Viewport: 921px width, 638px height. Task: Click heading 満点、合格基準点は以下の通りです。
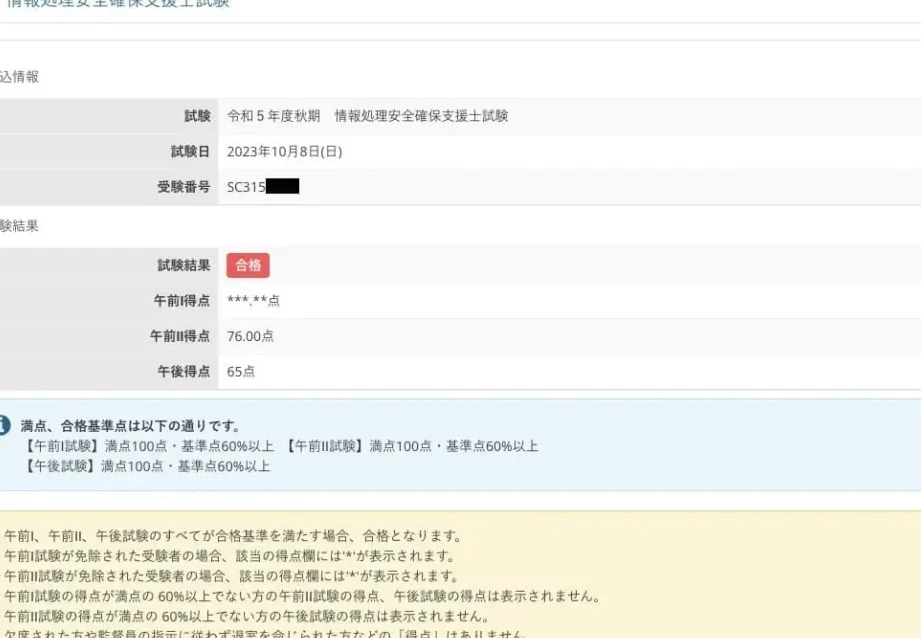130,426
